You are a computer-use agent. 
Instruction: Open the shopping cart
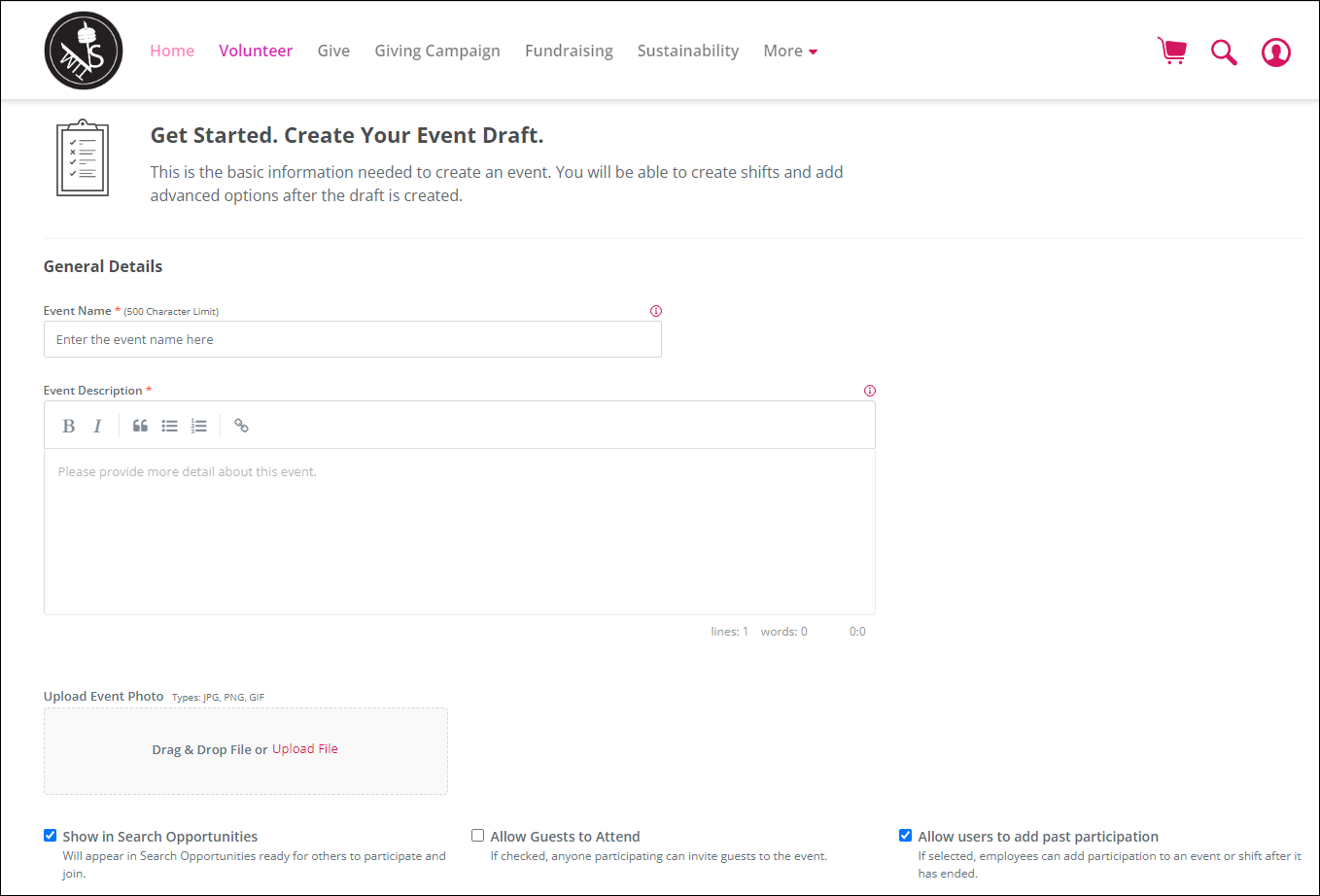point(1172,51)
